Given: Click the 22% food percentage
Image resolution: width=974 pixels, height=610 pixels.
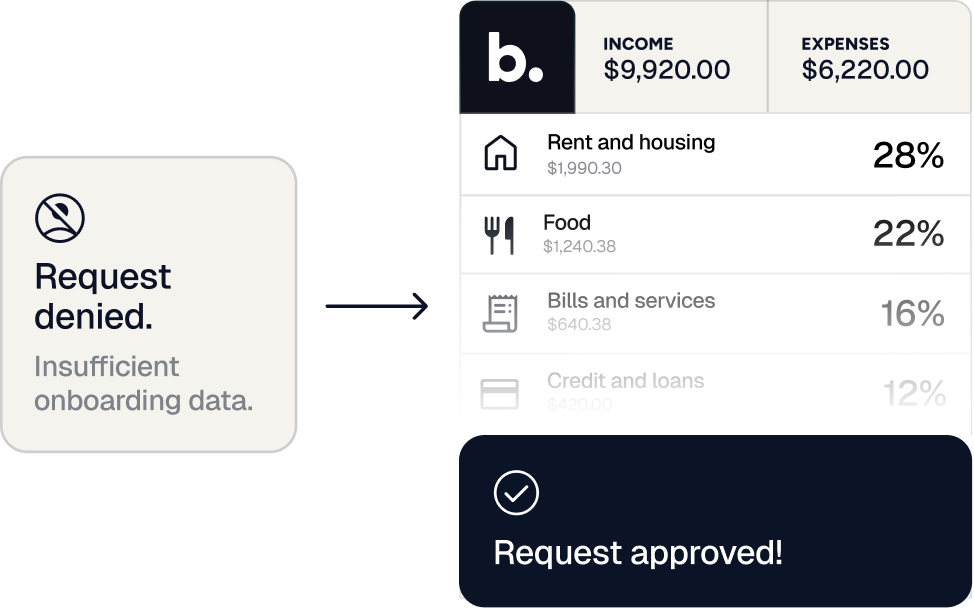Looking at the screenshot, I should (x=908, y=234).
